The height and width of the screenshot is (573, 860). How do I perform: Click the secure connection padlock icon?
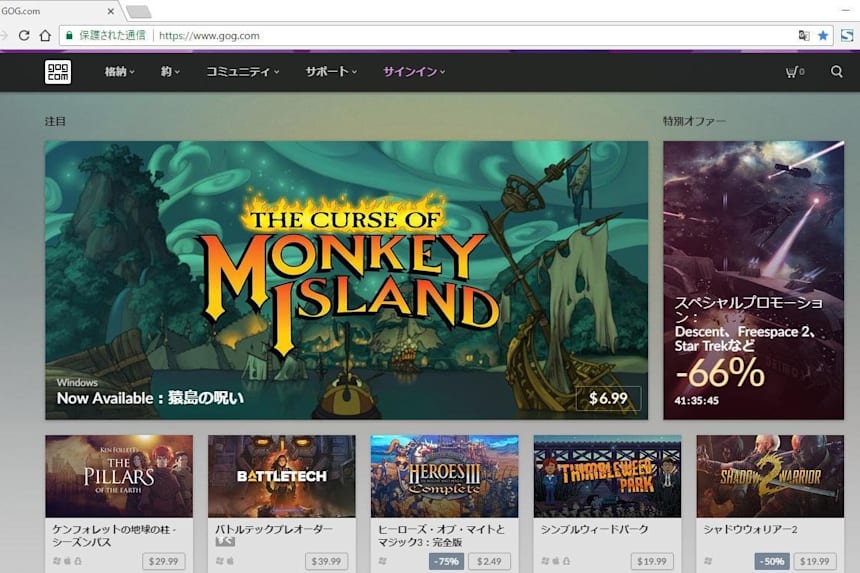69,36
